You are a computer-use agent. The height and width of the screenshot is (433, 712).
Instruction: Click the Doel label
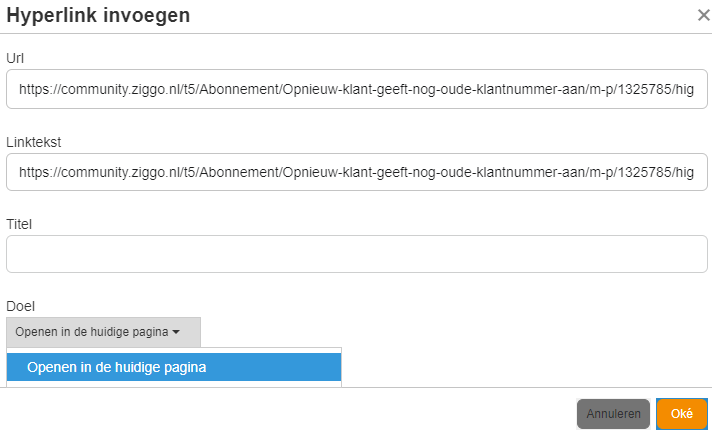click(x=20, y=306)
